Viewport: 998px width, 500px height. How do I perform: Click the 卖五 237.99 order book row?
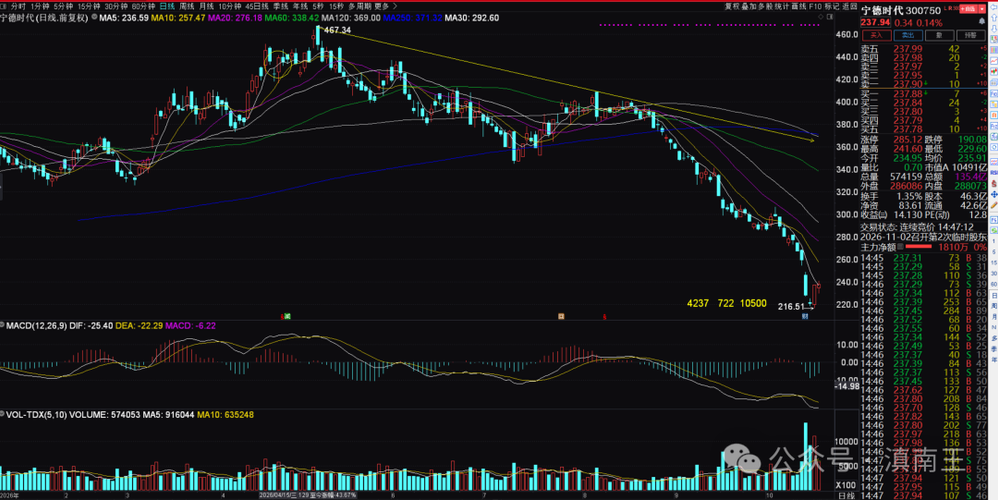coord(924,49)
